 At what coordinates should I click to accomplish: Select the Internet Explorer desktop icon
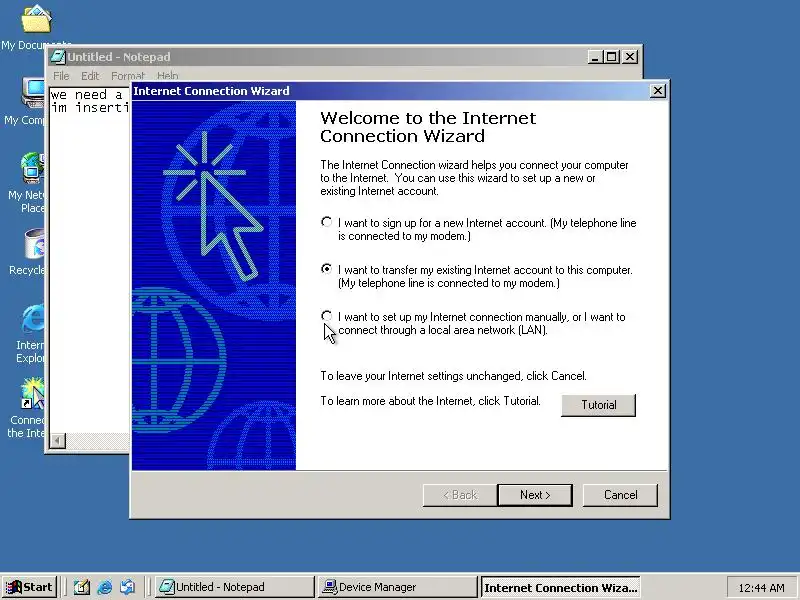click(30, 334)
